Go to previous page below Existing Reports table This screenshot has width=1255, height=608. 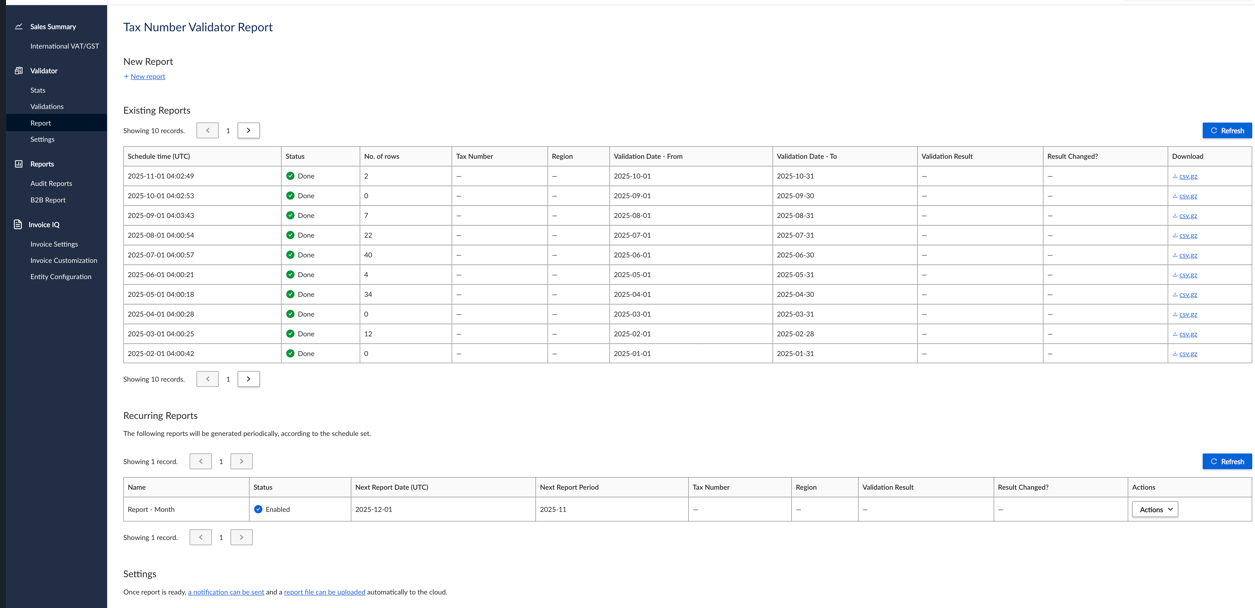tap(207, 379)
